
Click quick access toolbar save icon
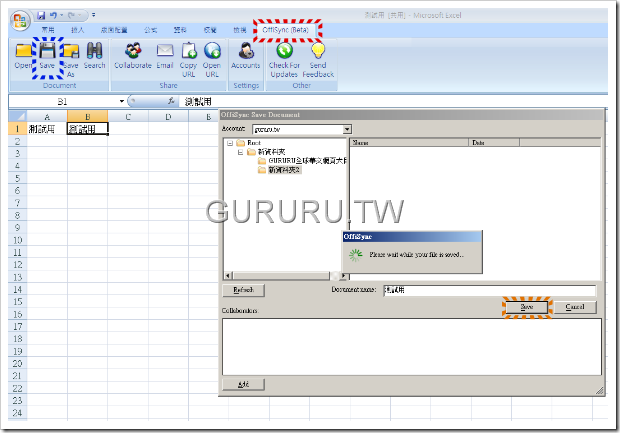(41, 15)
